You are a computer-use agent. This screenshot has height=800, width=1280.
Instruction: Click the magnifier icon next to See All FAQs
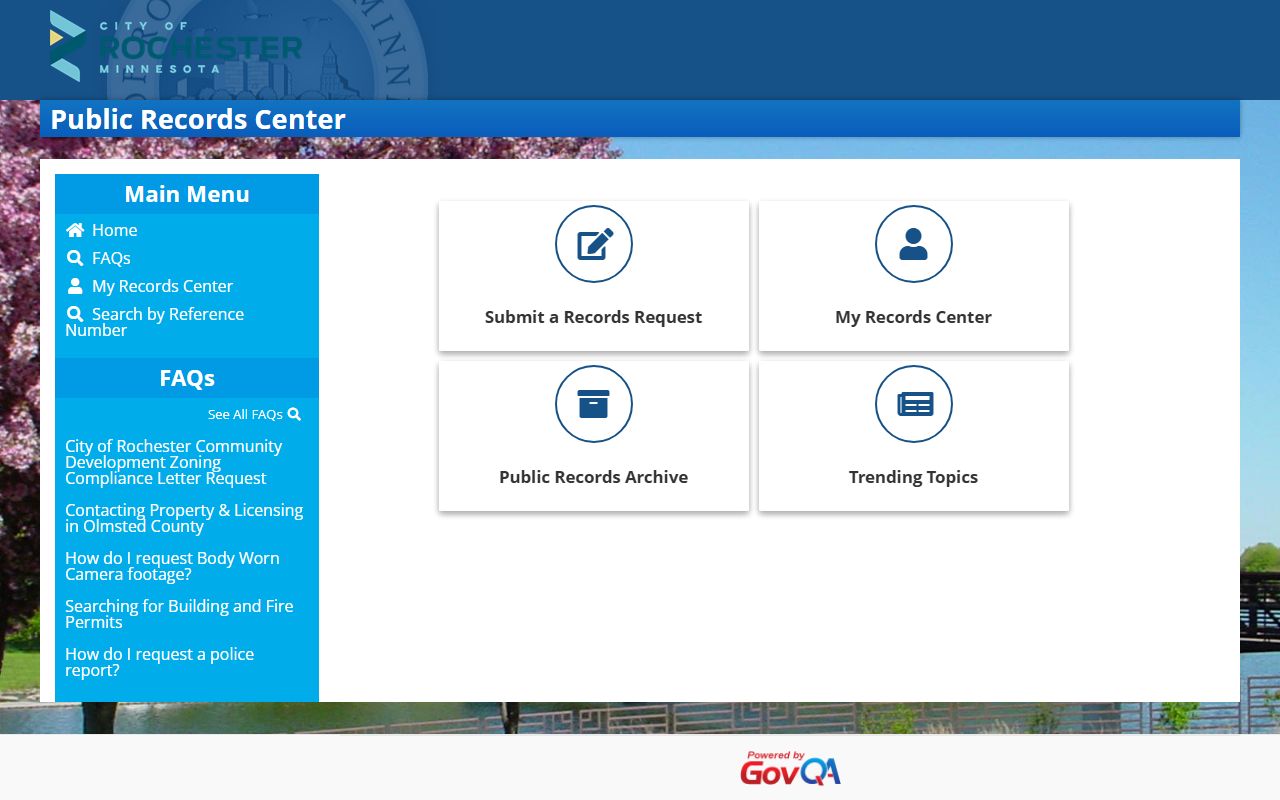(x=294, y=414)
